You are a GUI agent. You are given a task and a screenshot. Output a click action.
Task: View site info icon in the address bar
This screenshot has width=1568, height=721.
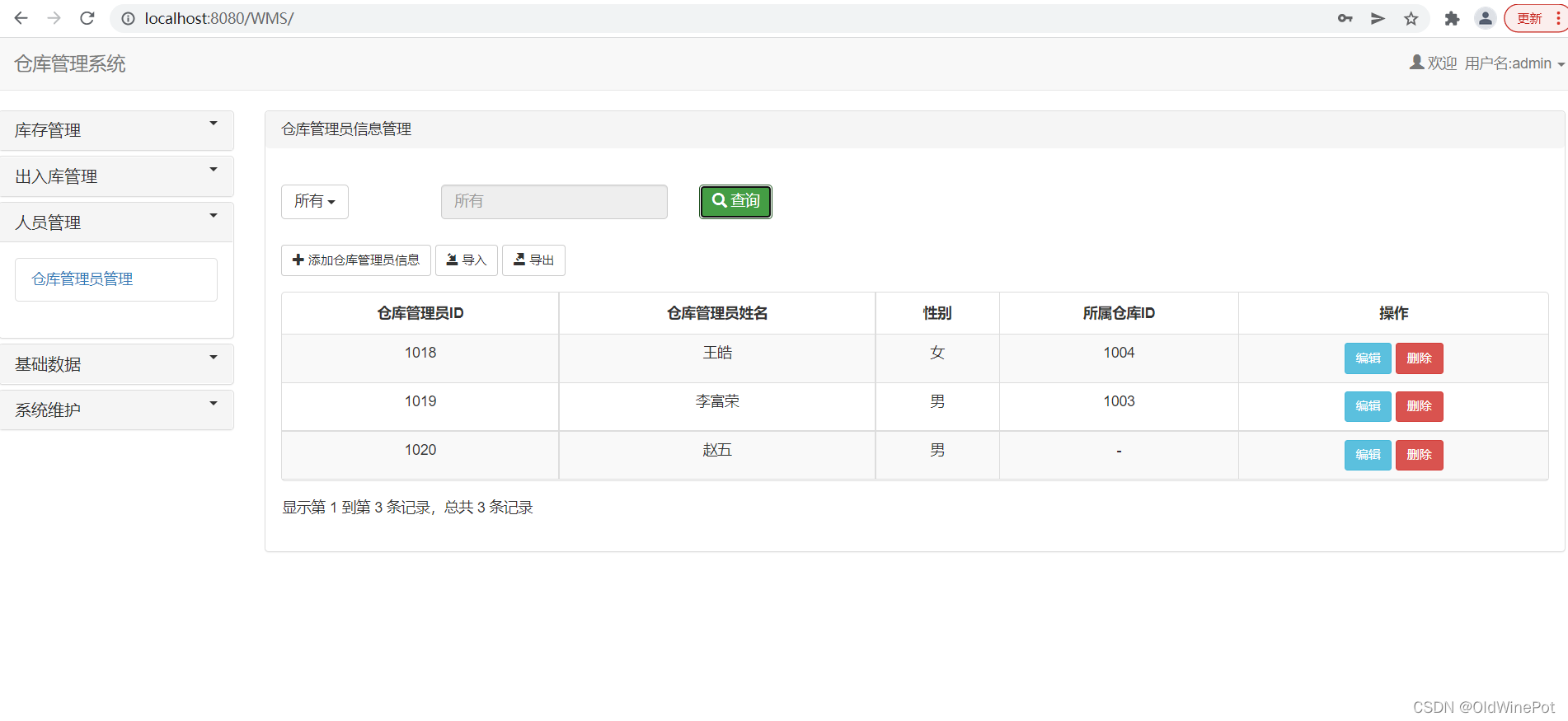[129, 18]
